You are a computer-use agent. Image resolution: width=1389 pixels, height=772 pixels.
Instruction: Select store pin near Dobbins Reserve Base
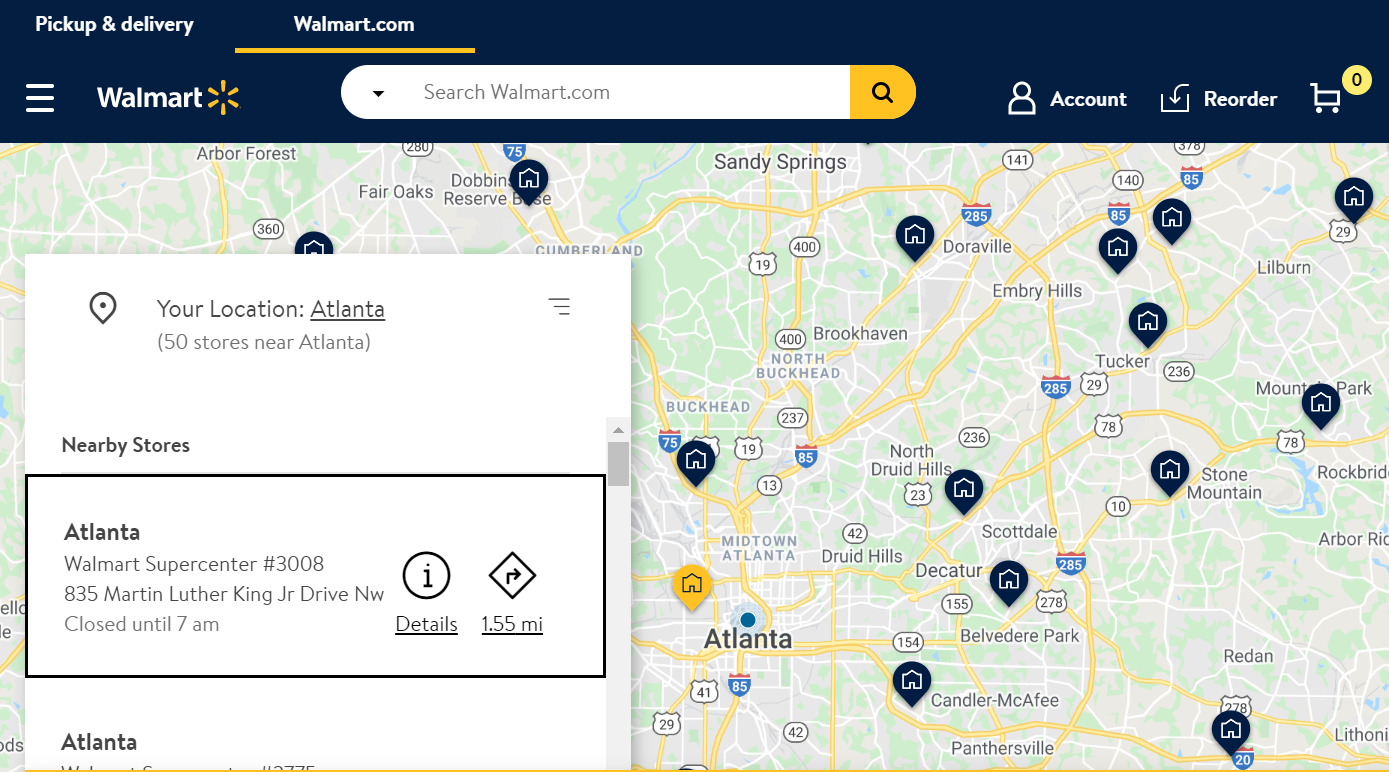(529, 182)
